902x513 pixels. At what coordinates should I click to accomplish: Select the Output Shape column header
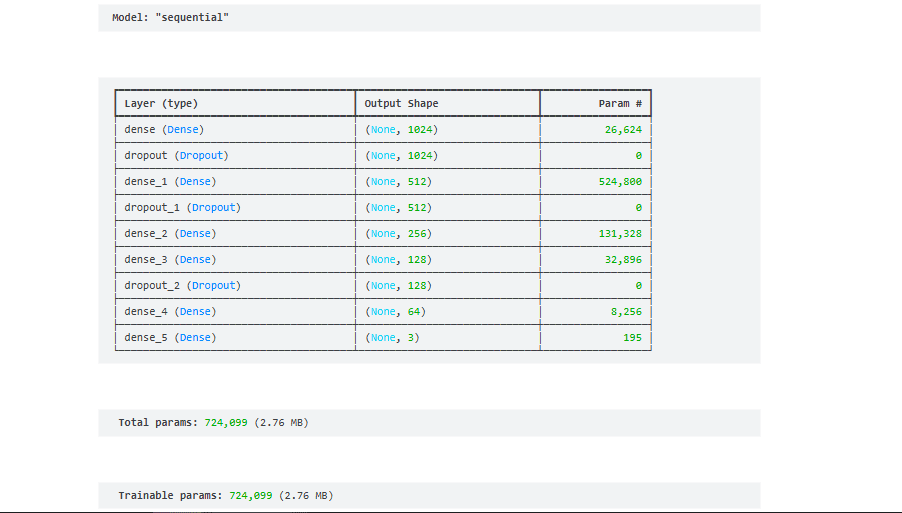[402, 104]
